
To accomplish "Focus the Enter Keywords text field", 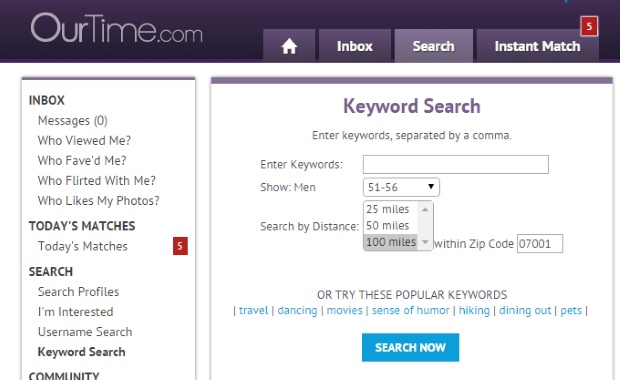I will (456, 164).
